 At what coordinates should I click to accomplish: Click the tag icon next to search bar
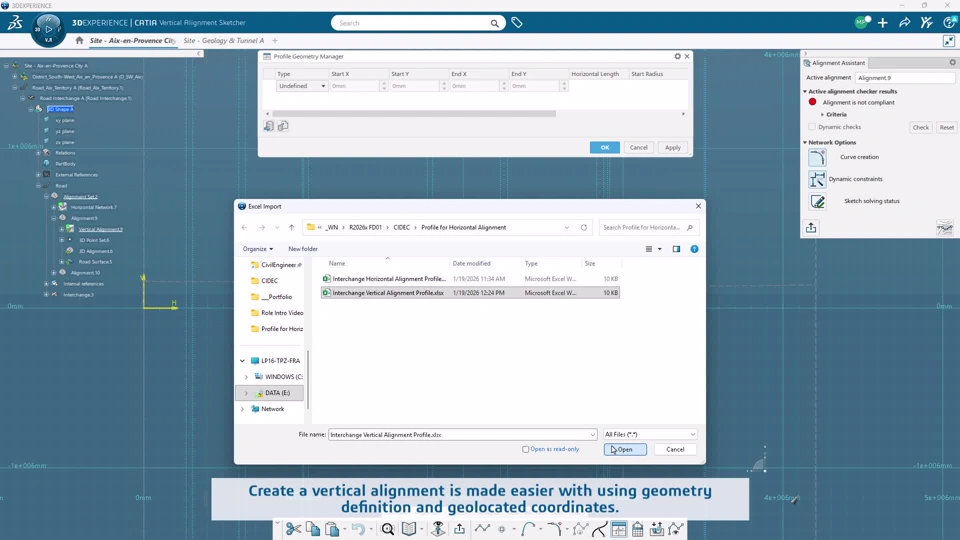517,23
